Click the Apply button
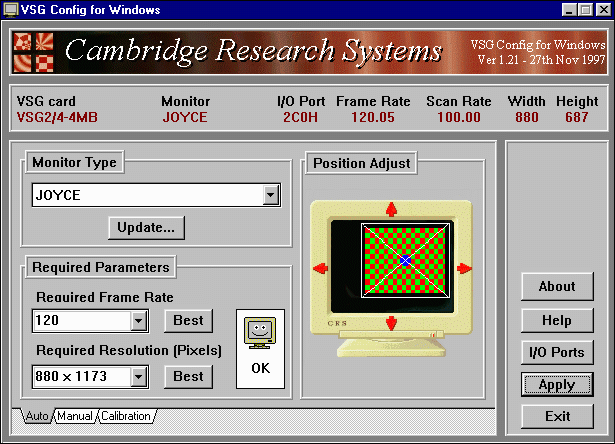 556,384
